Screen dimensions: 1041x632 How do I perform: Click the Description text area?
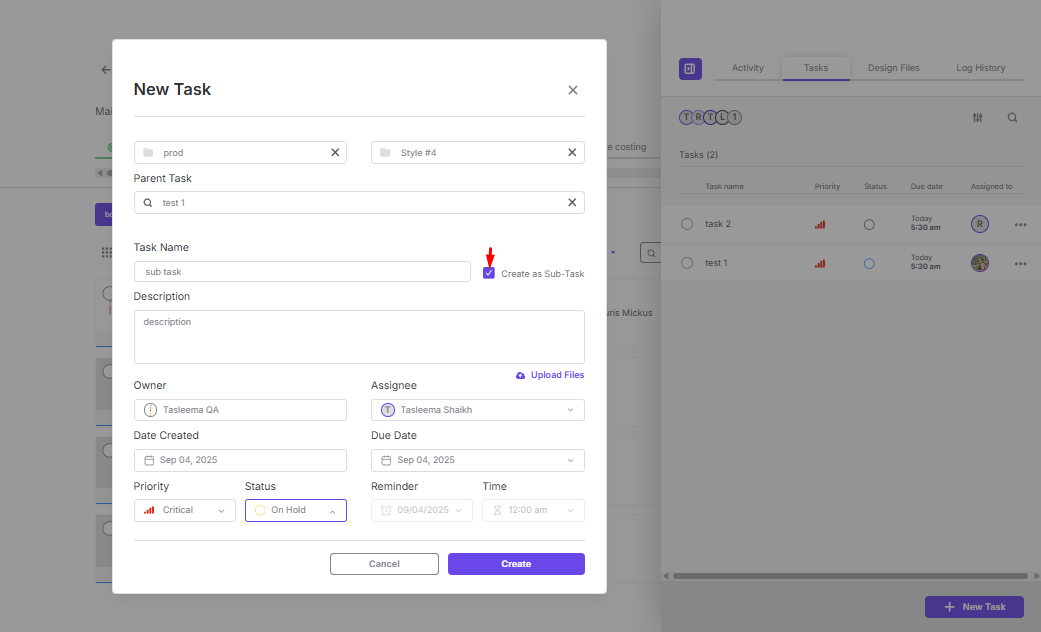(x=358, y=337)
